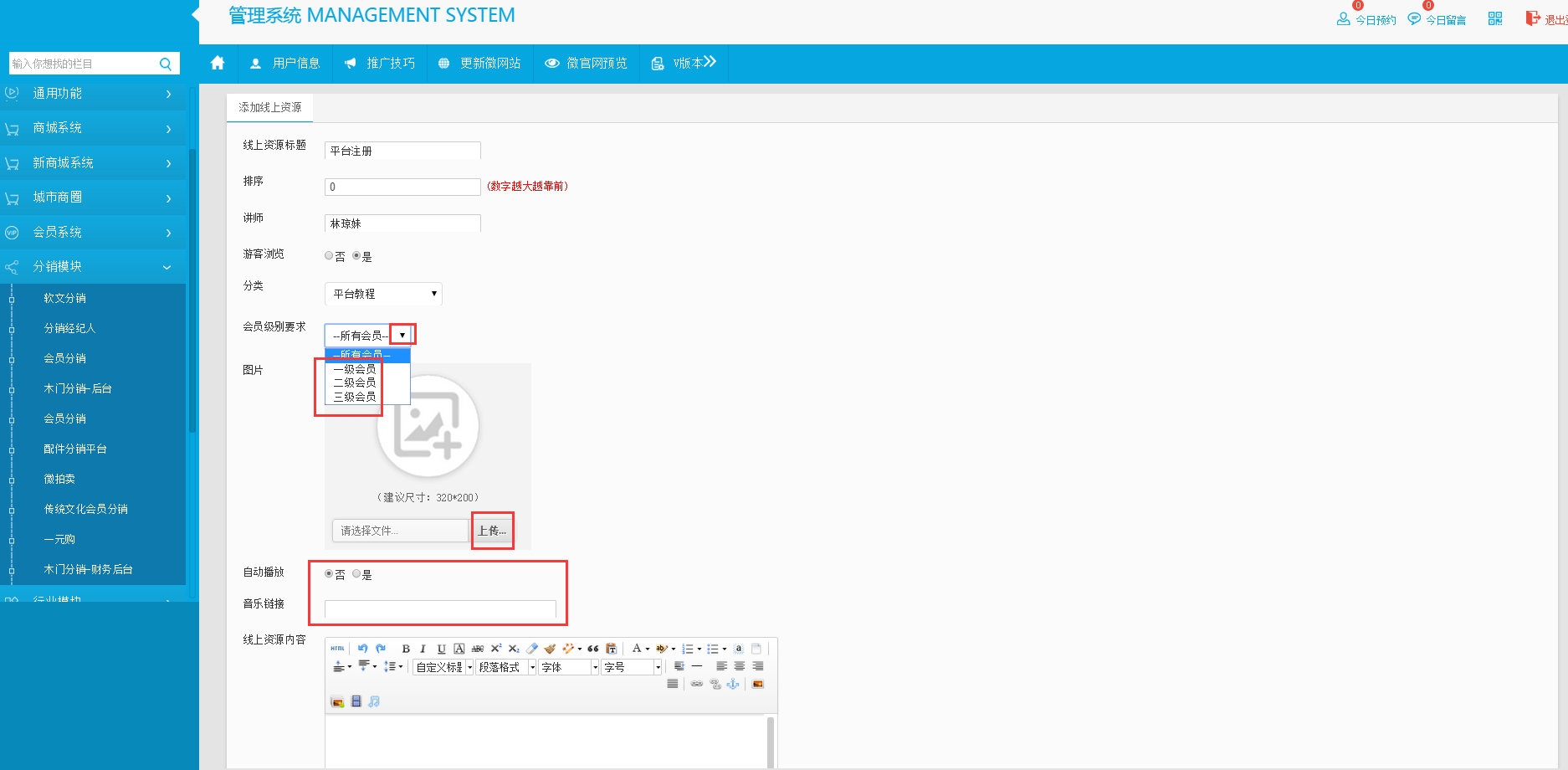Open the 段落格式 dropdown
The height and width of the screenshot is (770, 1568).
[x=506, y=667]
